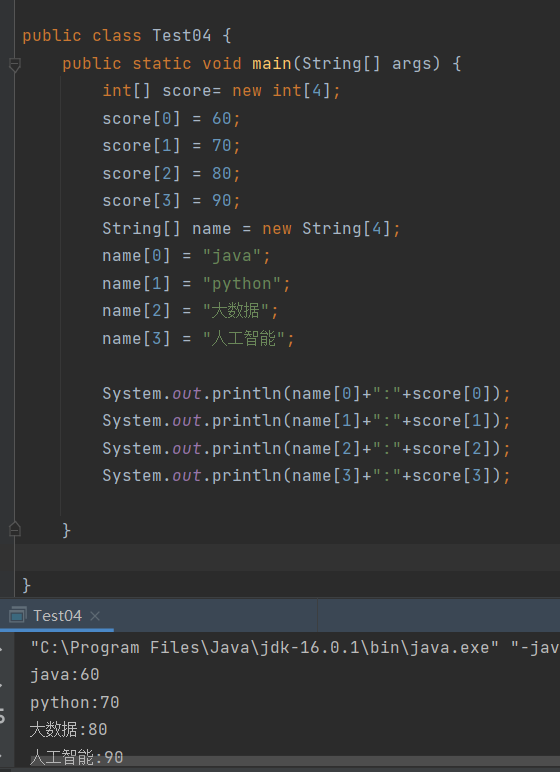The height and width of the screenshot is (772, 560).
Task: Click the println line printing name[2] and score[2]
Action: (306, 449)
